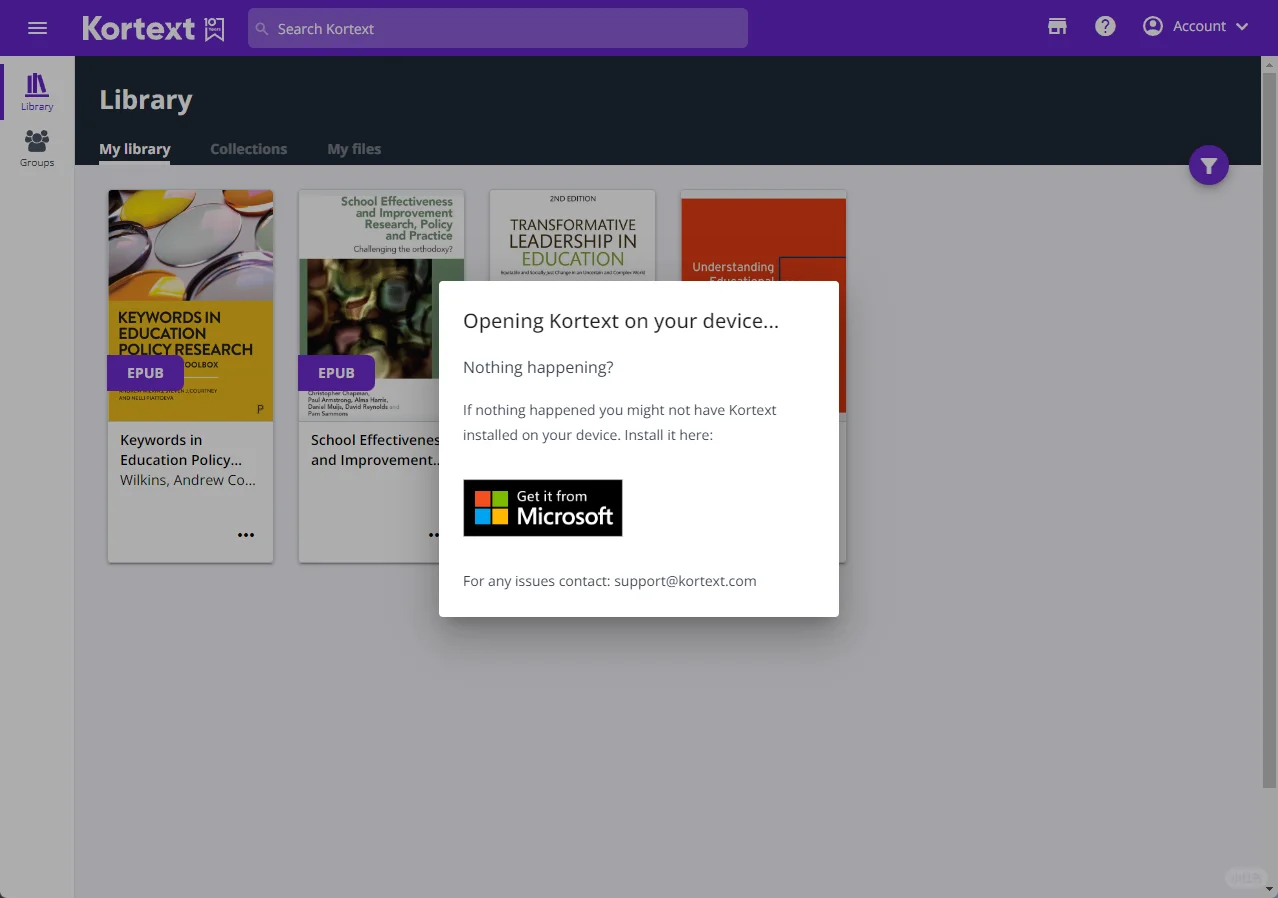Click the Nothing happening? text
The width and height of the screenshot is (1278, 898).
click(538, 367)
